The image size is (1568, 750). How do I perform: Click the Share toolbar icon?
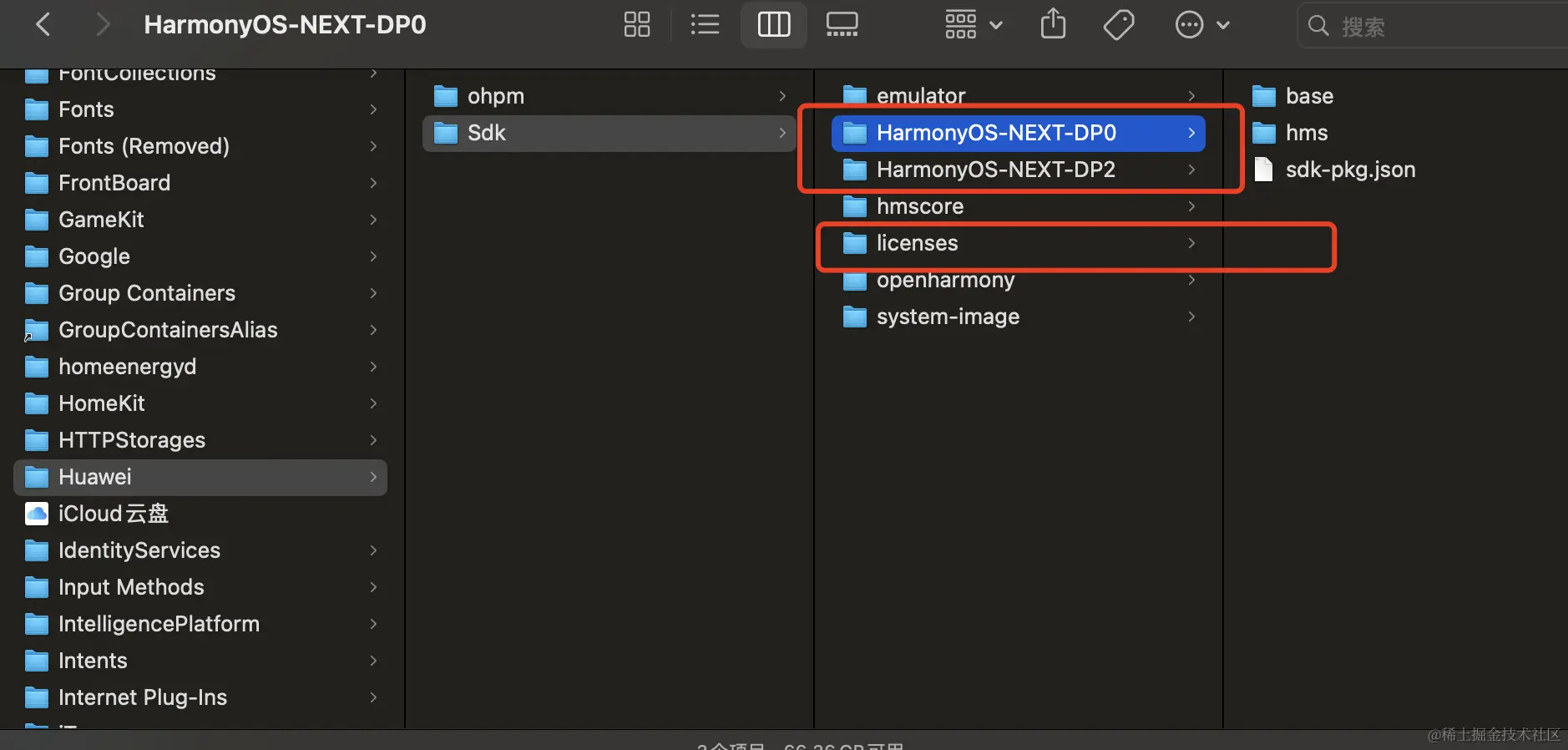pyautogui.click(x=1053, y=25)
